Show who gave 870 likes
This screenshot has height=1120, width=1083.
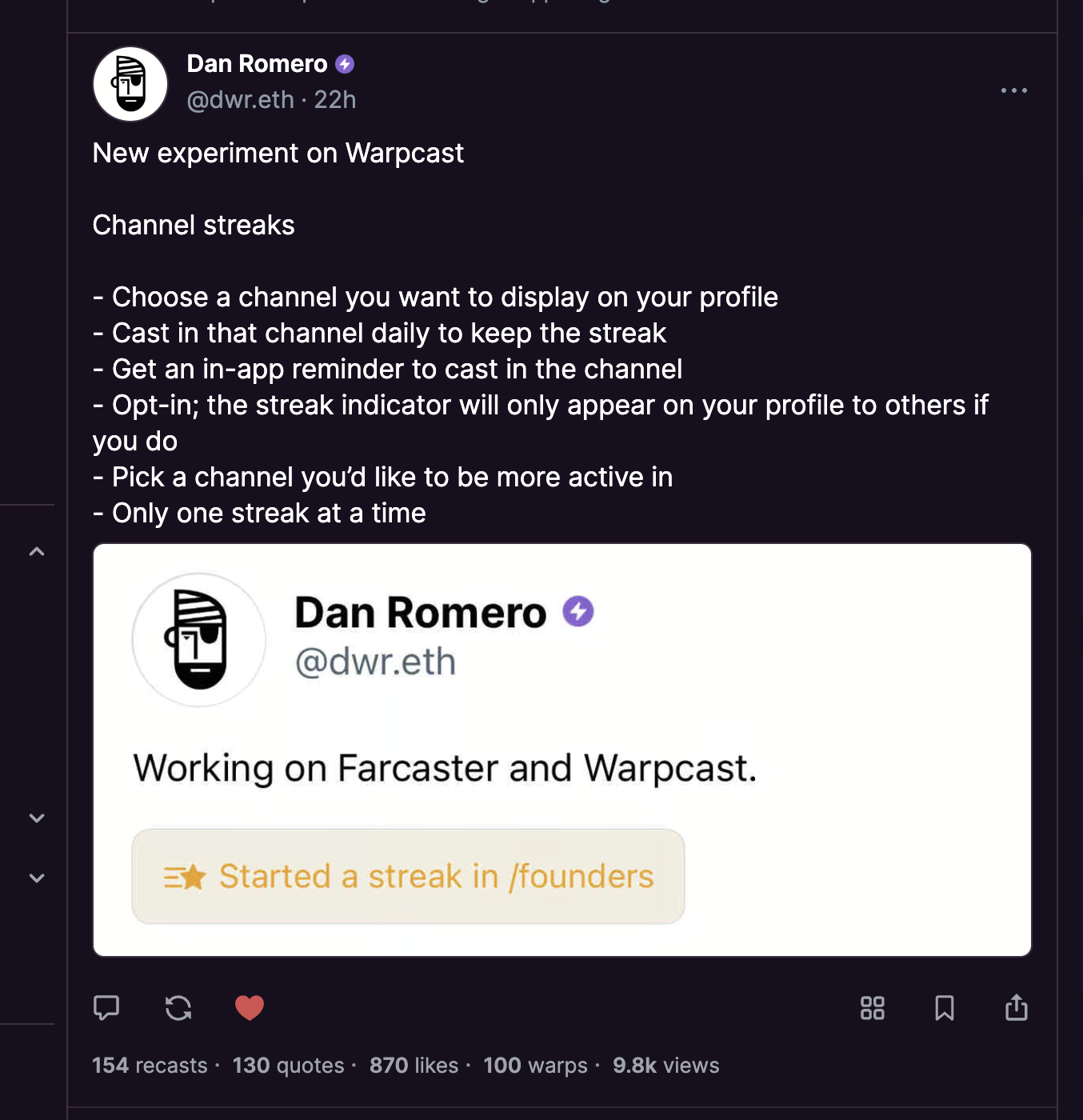[414, 1066]
